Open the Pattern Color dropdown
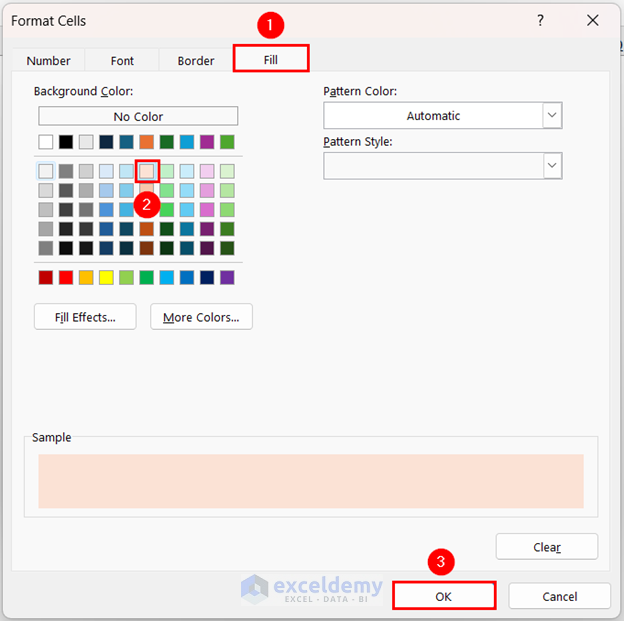Screen dimensions: 624x621 pos(552,115)
